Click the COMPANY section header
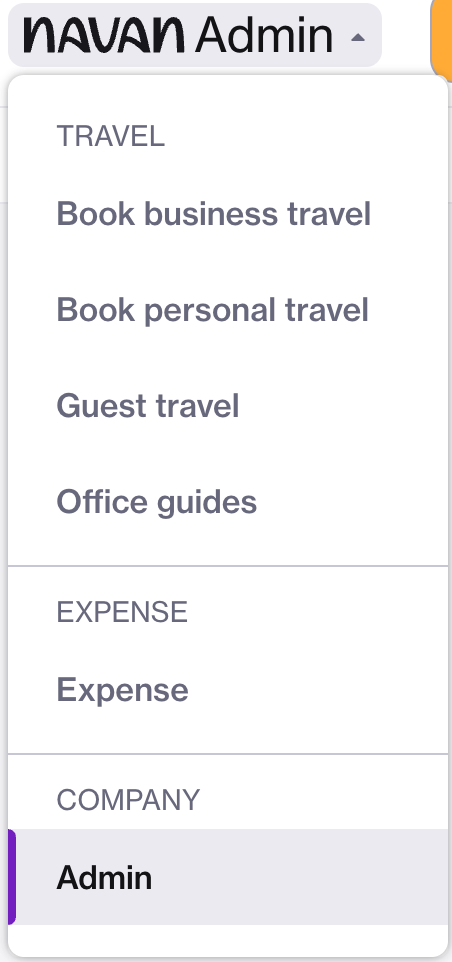Screen dimensions: 452x962 tap(128, 800)
